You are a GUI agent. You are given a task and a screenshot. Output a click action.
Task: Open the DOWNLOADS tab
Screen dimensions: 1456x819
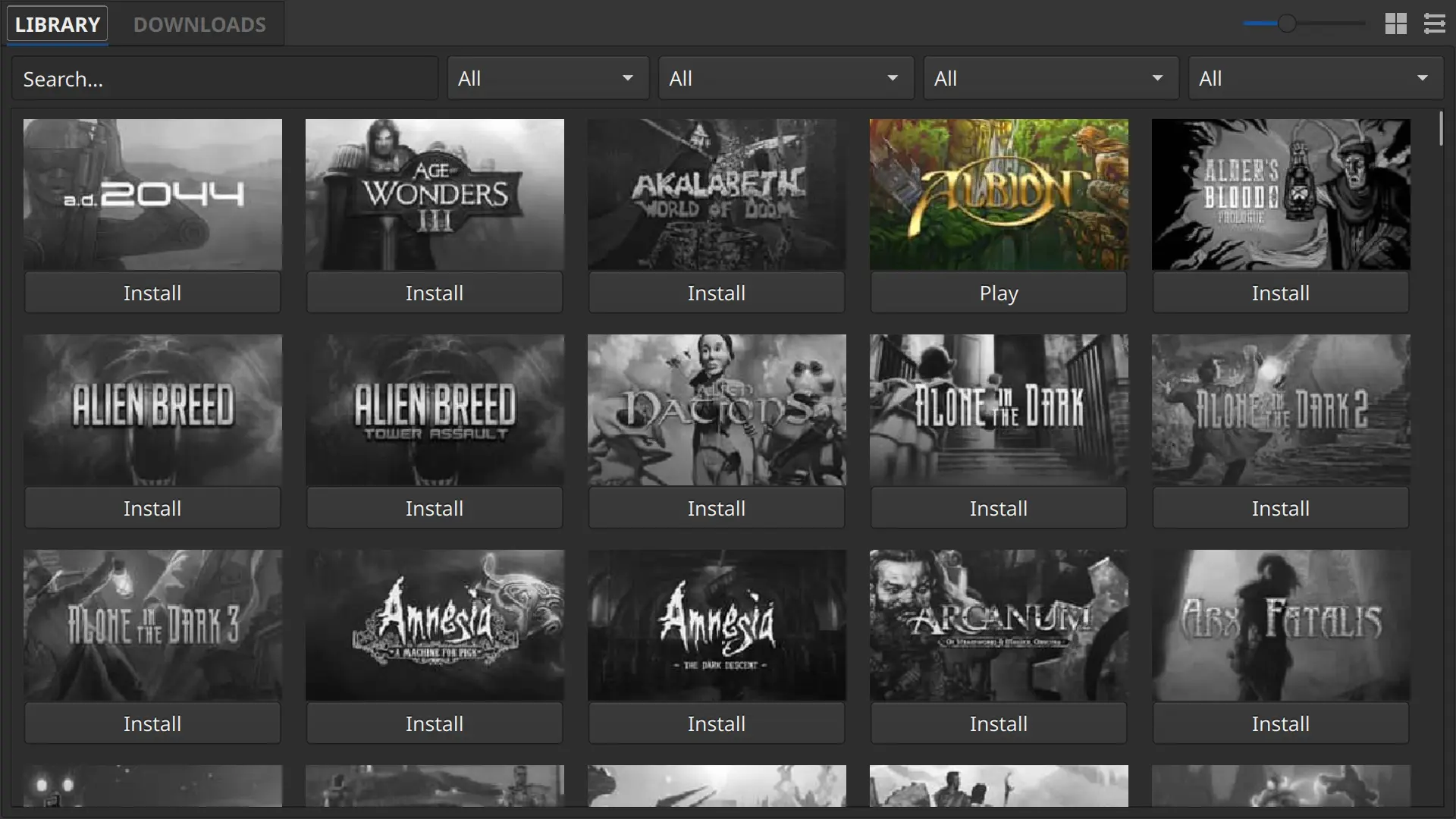199,24
